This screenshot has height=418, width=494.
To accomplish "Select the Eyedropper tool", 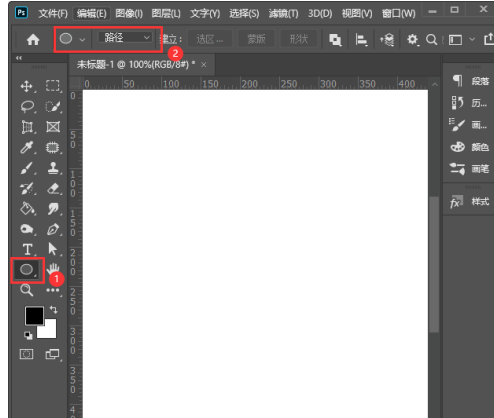I will click(x=27, y=147).
